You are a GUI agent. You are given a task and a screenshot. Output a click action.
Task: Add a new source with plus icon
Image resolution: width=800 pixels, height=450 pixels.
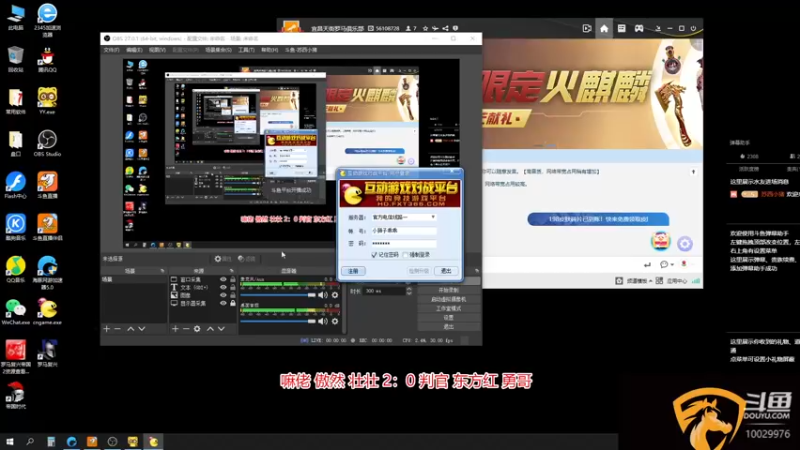pyautogui.click(x=175, y=329)
